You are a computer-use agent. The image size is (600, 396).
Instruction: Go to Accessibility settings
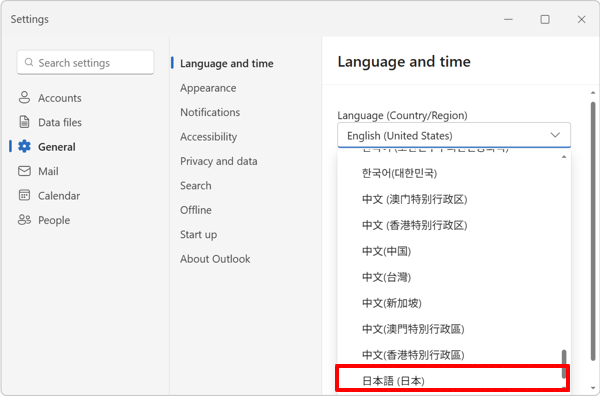tap(209, 137)
